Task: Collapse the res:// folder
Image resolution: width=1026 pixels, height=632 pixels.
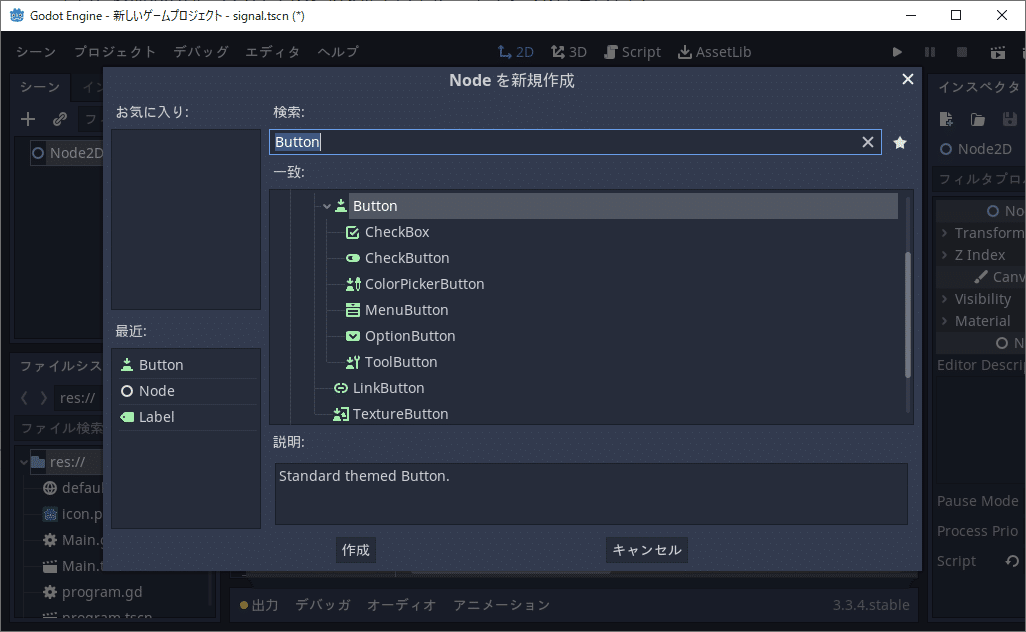Action: tap(24, 463)
